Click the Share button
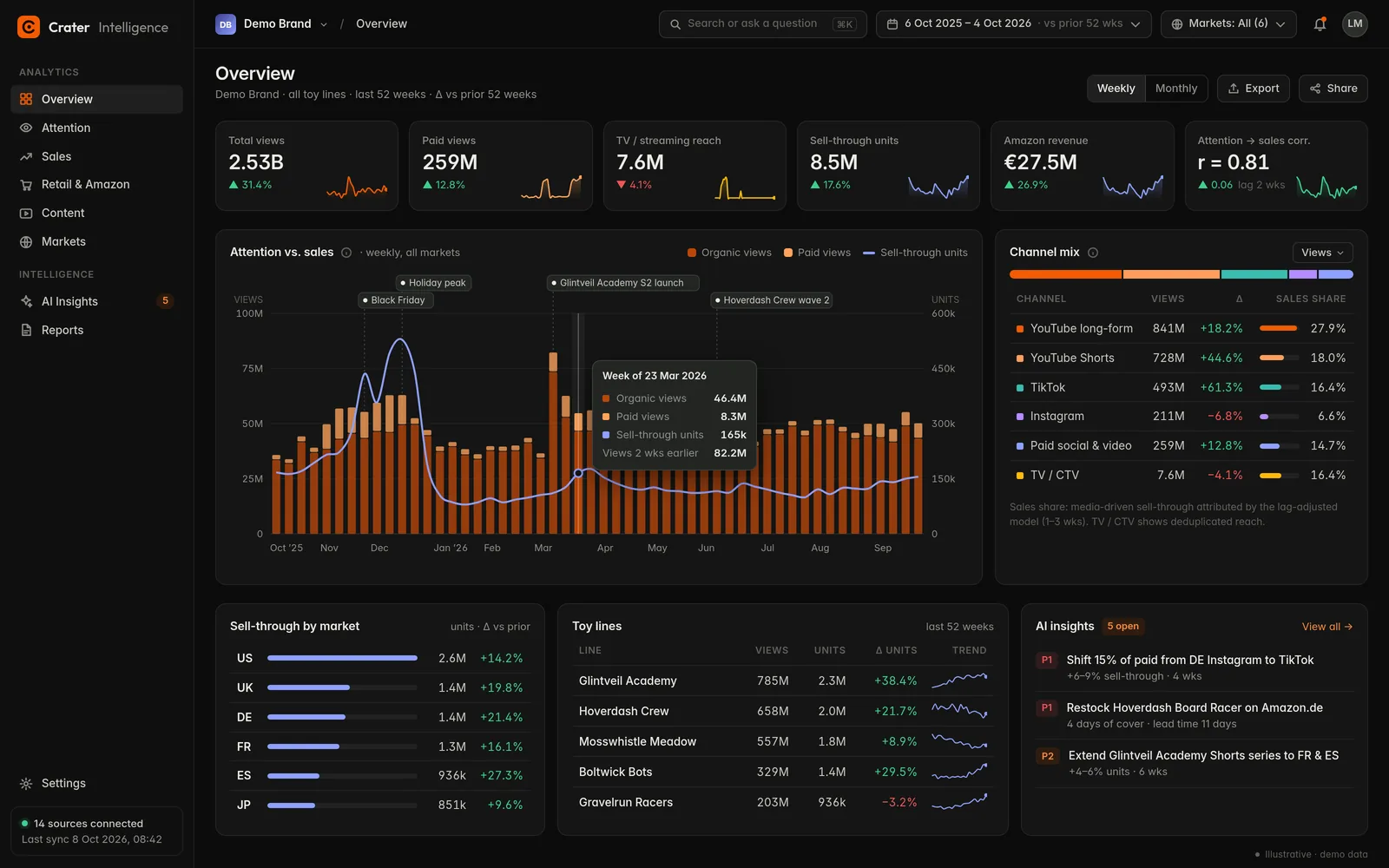This screenshot has height=868, width=1389. [x=1333, y=89]
